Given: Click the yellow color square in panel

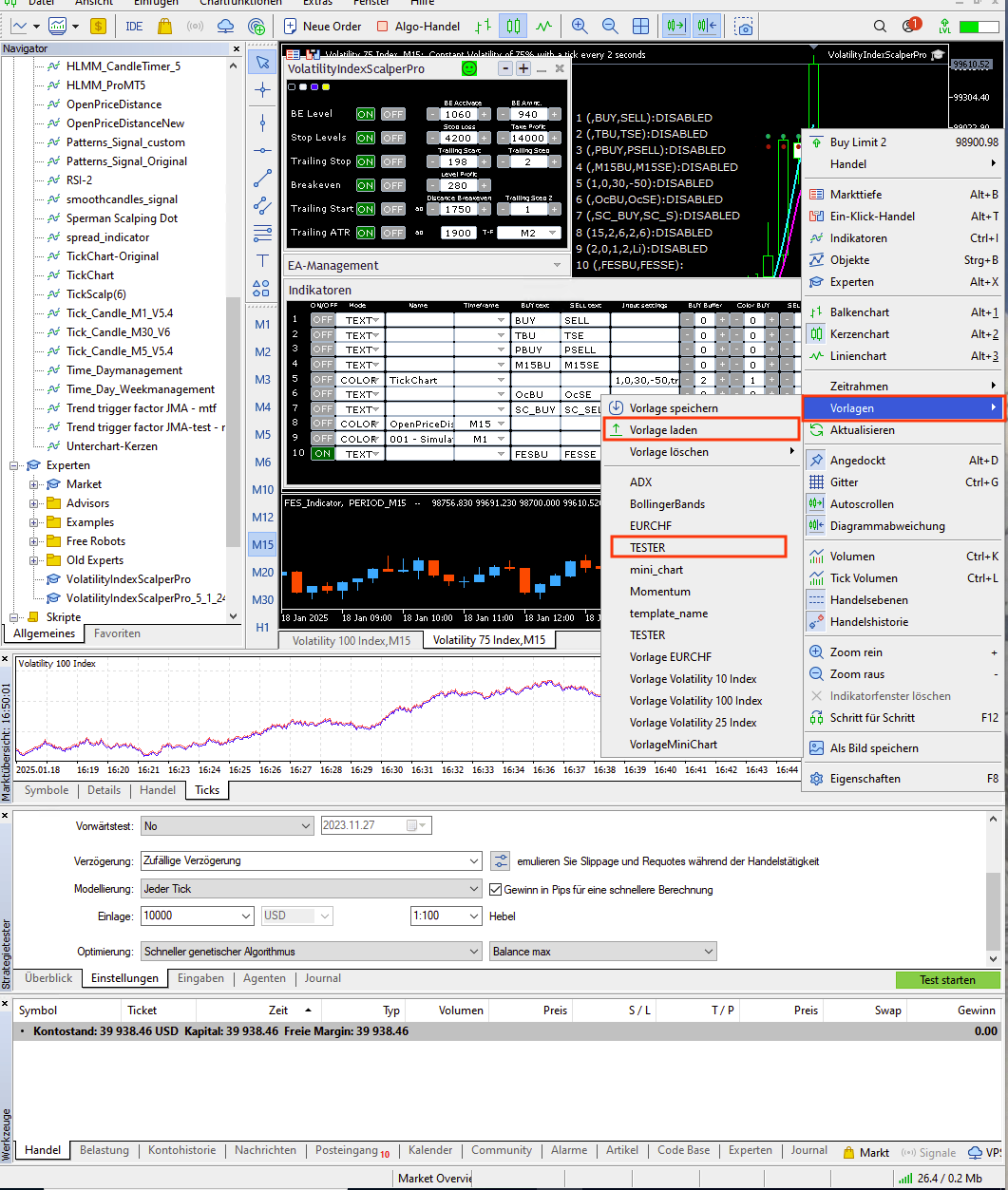Looking at the screenshot, I should pos(326,87).
